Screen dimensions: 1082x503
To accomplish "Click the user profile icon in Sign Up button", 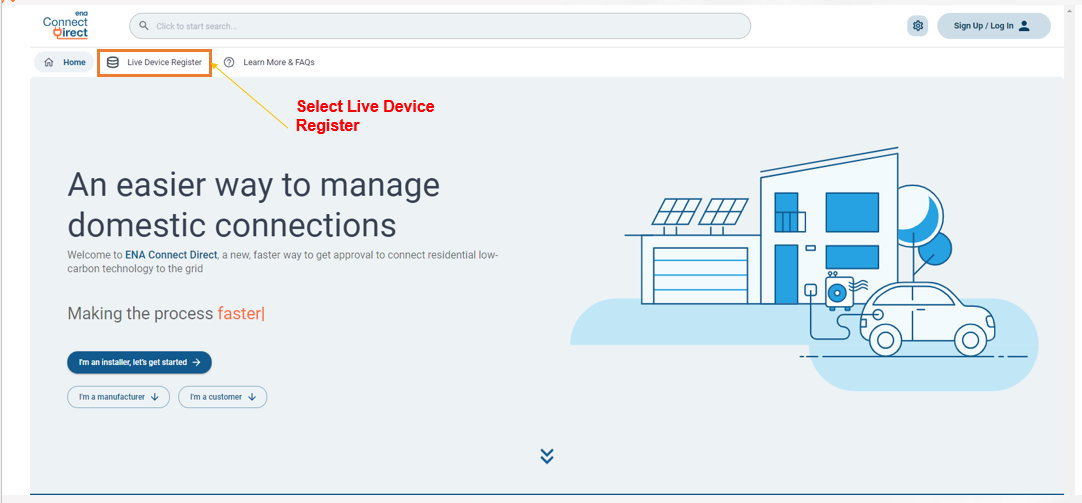I will click(1024, 26).
